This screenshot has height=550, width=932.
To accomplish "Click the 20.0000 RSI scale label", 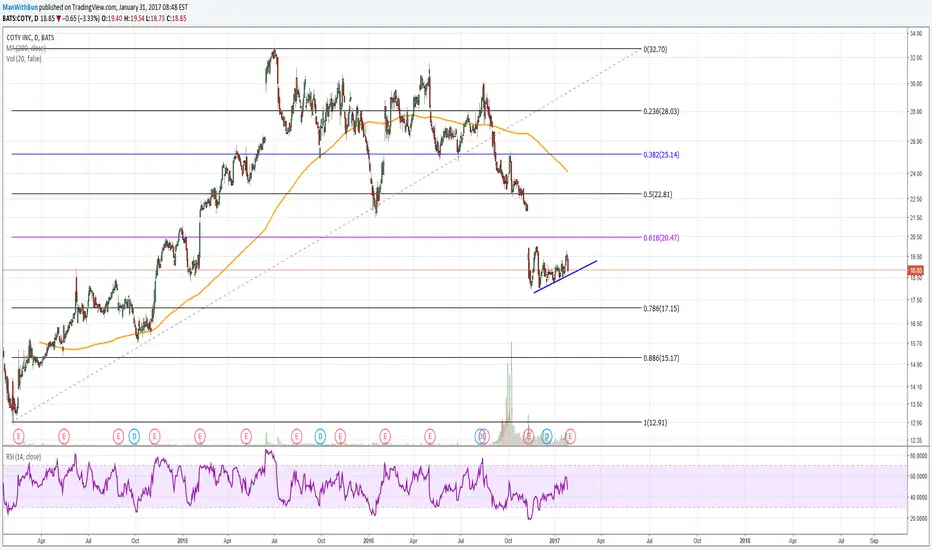I will tap(918, 518).
